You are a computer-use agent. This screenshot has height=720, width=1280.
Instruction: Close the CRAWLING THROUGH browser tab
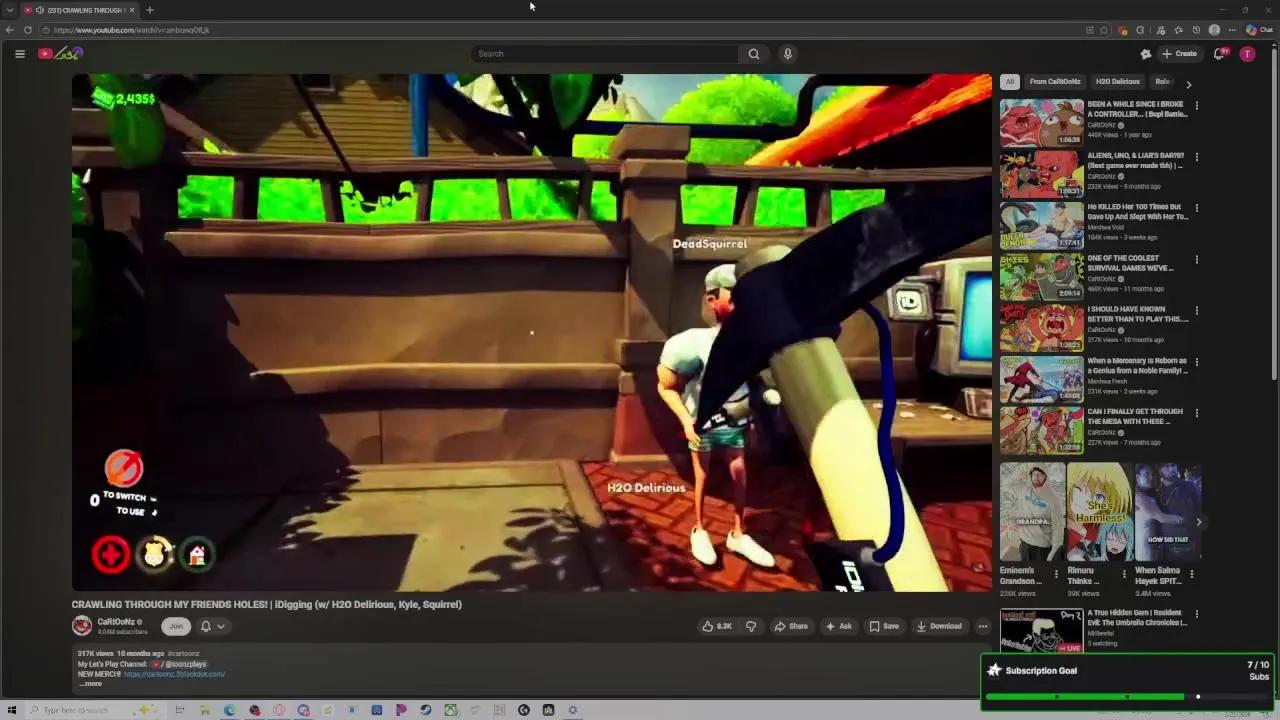(x=130, y=10)
